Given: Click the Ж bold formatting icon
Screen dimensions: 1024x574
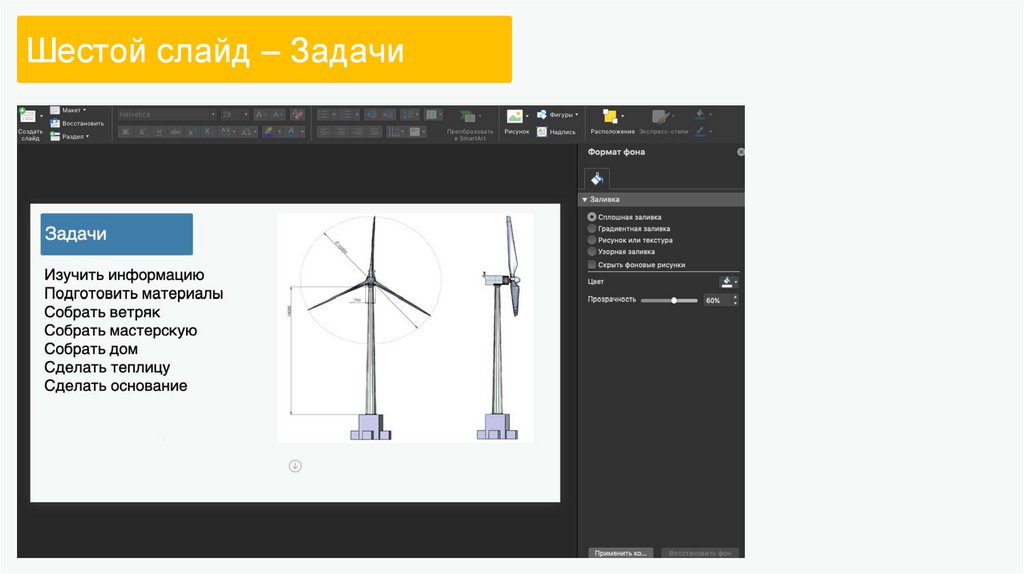Looking at the screenshot, I should tap(125, 131).
